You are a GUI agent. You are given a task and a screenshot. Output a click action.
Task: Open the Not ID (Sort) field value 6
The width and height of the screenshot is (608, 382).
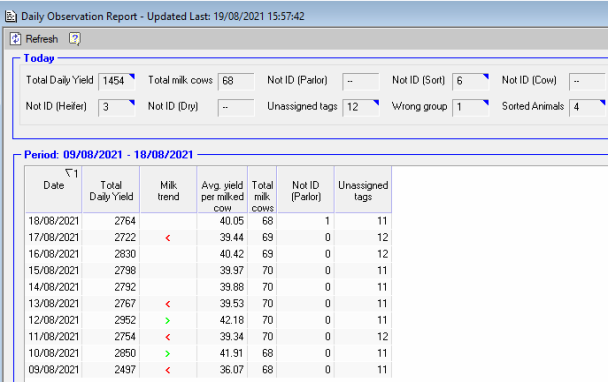[x=470, y=81]
